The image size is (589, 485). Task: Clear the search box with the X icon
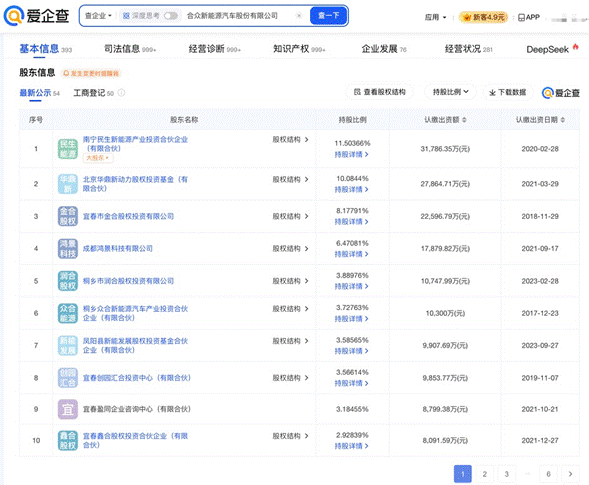click(x=299, y=16)
